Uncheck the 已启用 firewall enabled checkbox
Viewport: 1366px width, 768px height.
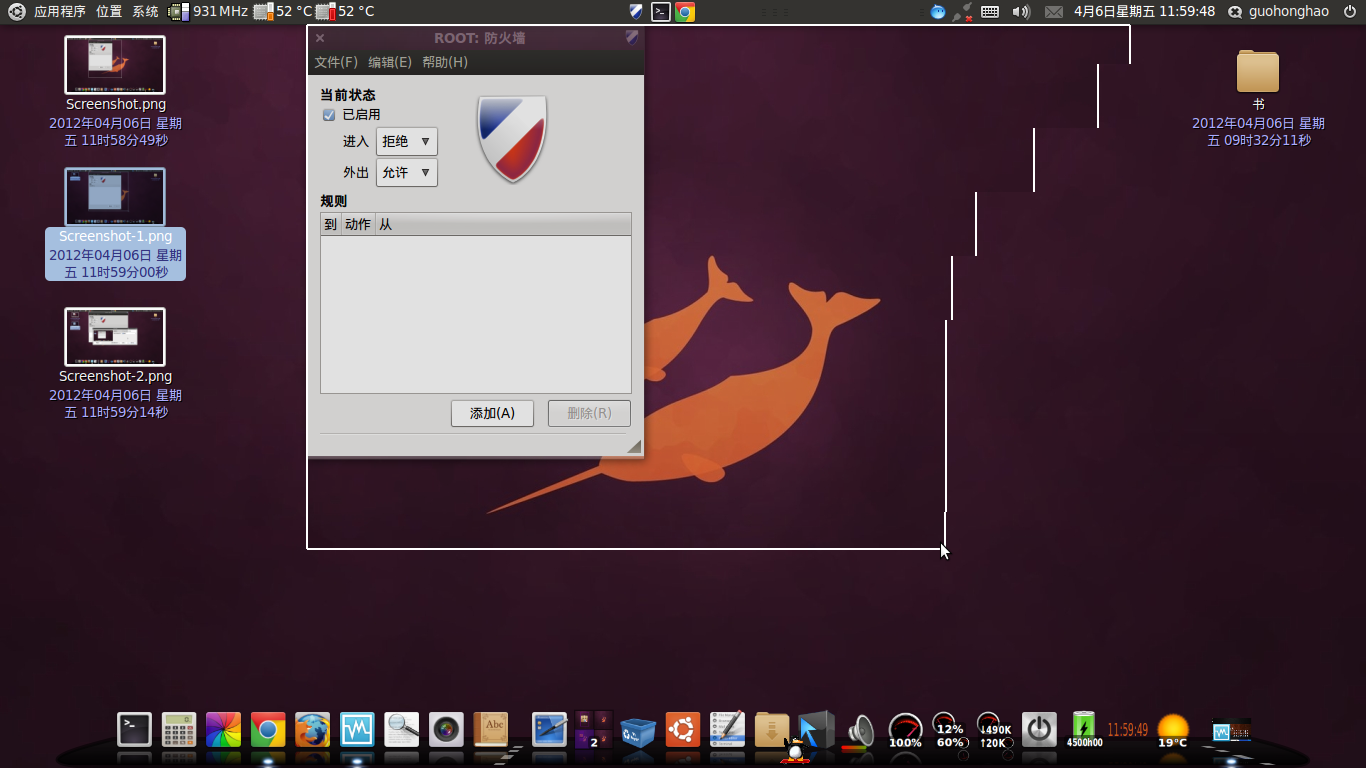coord(328,115)
